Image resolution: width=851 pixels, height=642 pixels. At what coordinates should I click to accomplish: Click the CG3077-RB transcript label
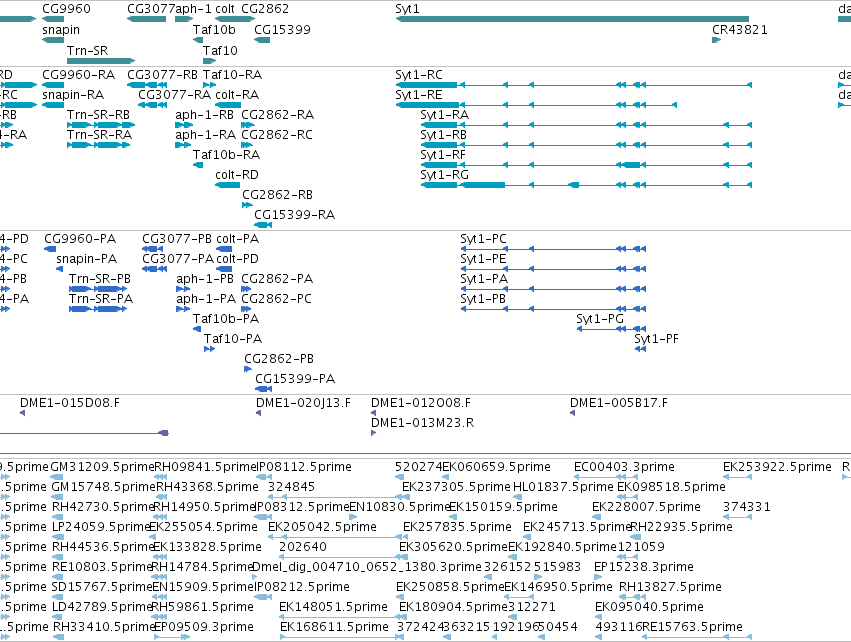162,74
